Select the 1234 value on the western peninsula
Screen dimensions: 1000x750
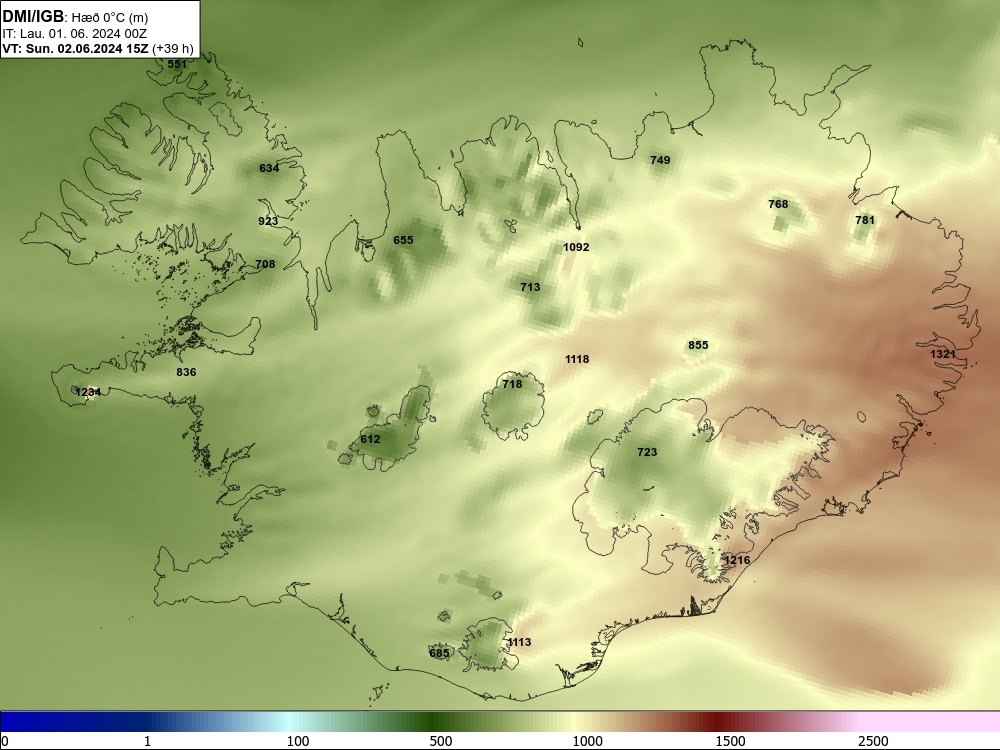coord(88,392)
